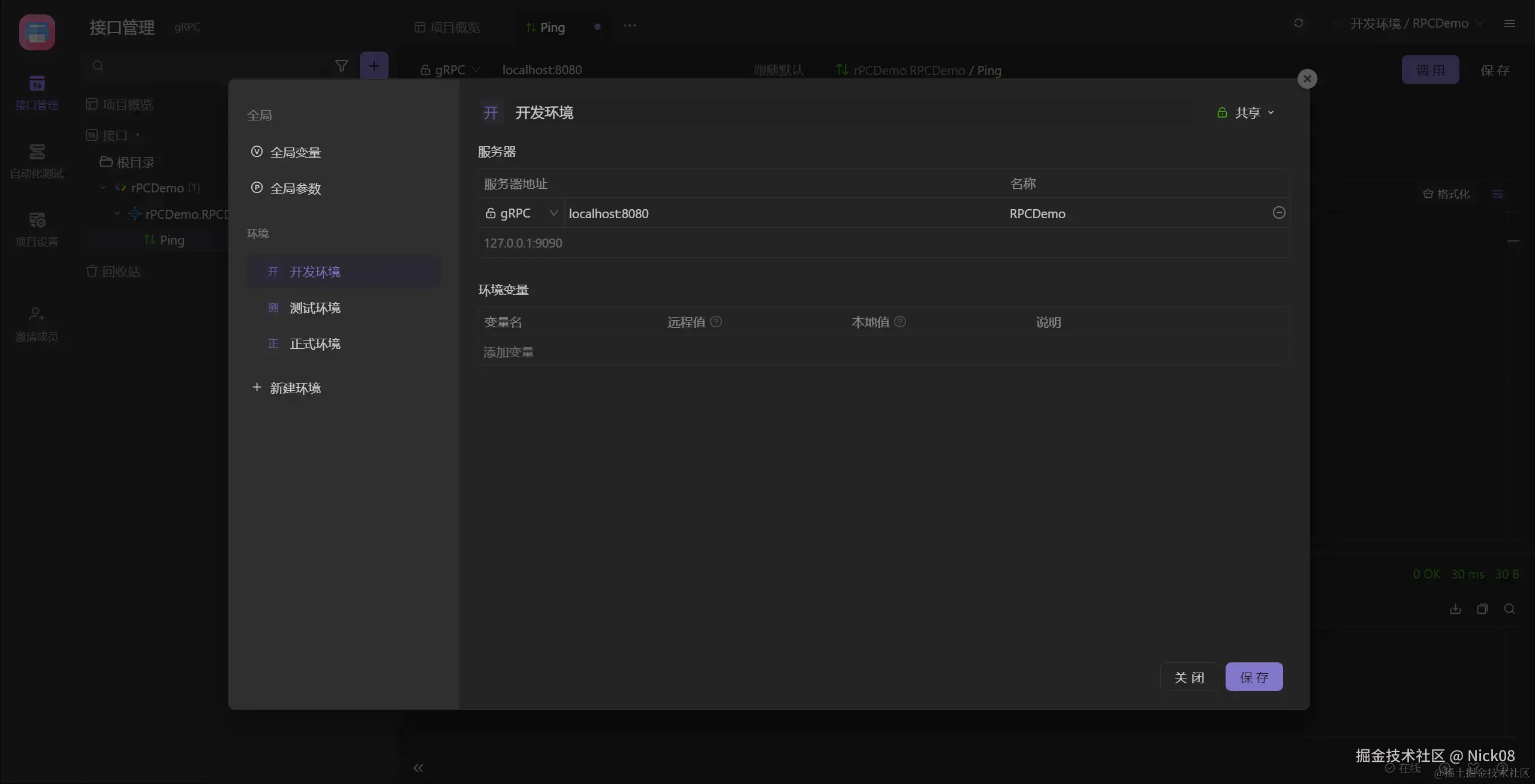The width and height of the screenshot is (1535, 784).
Task: Open the 全局变量 global variables section
Action: 295,152
